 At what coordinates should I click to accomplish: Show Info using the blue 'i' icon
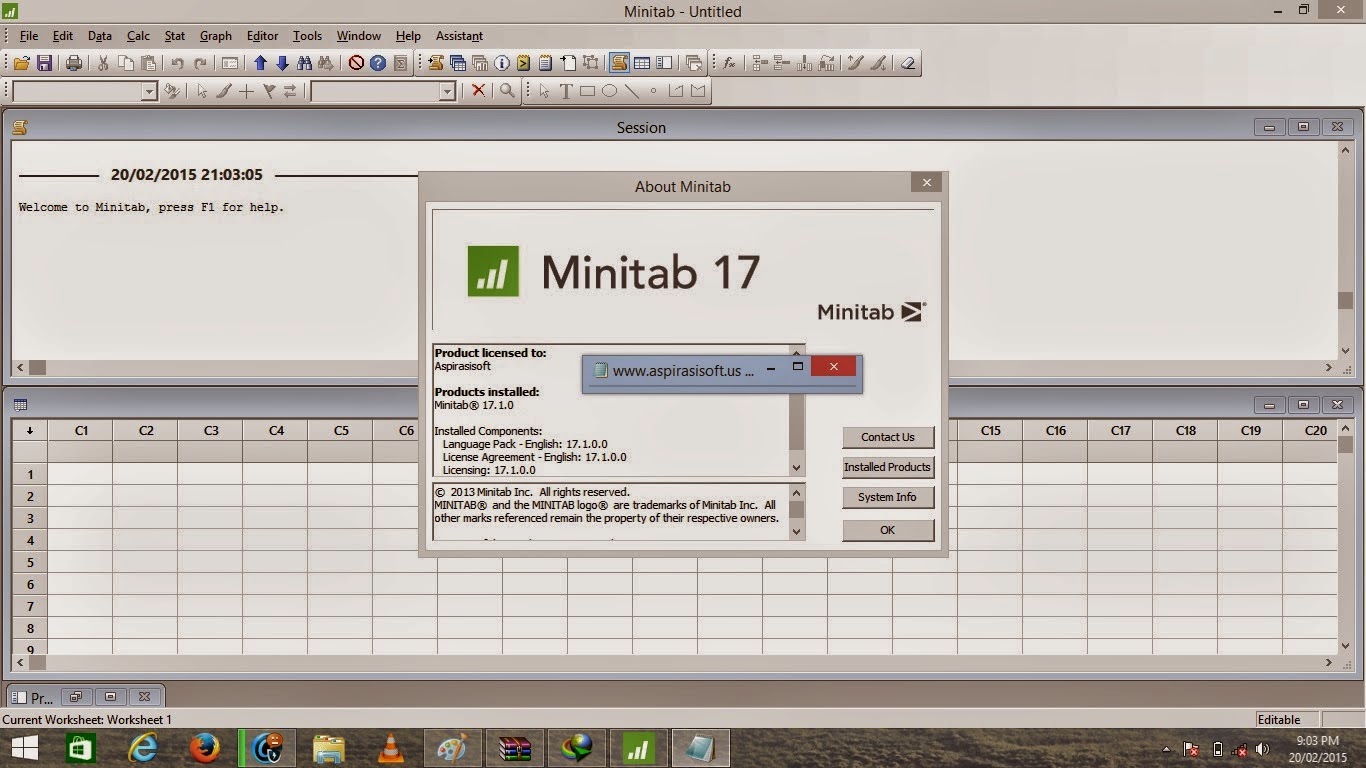pos(502,63)
